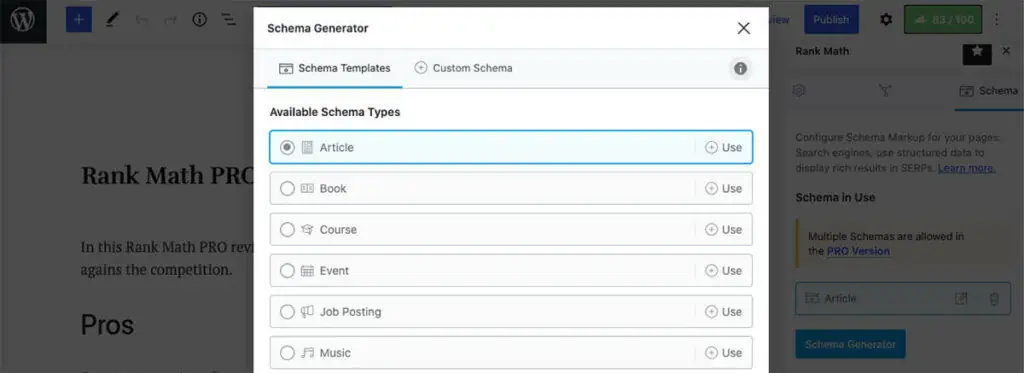This screenshot has height=373, width=1024.
Task: Click Use for the Event schema
Action: [x=724, y=271]
